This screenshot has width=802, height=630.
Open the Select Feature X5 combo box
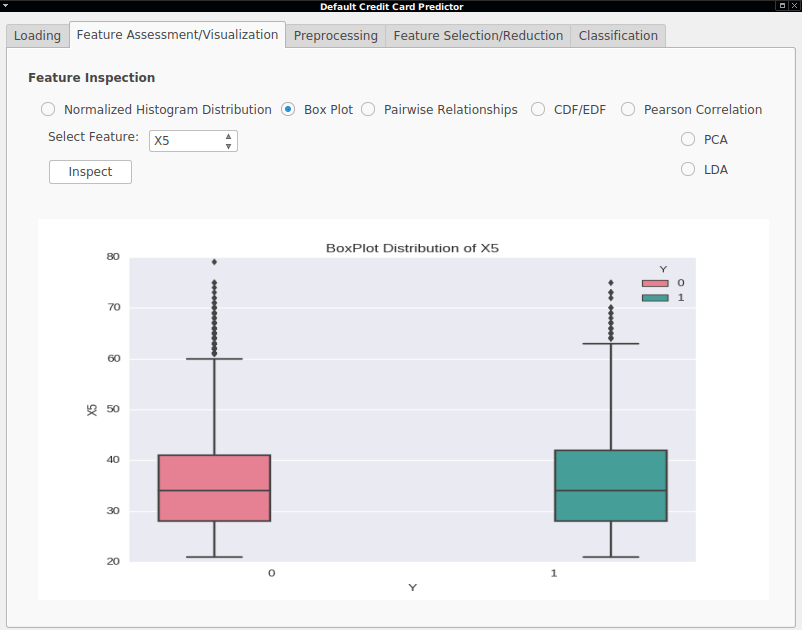tap(193, 141)
